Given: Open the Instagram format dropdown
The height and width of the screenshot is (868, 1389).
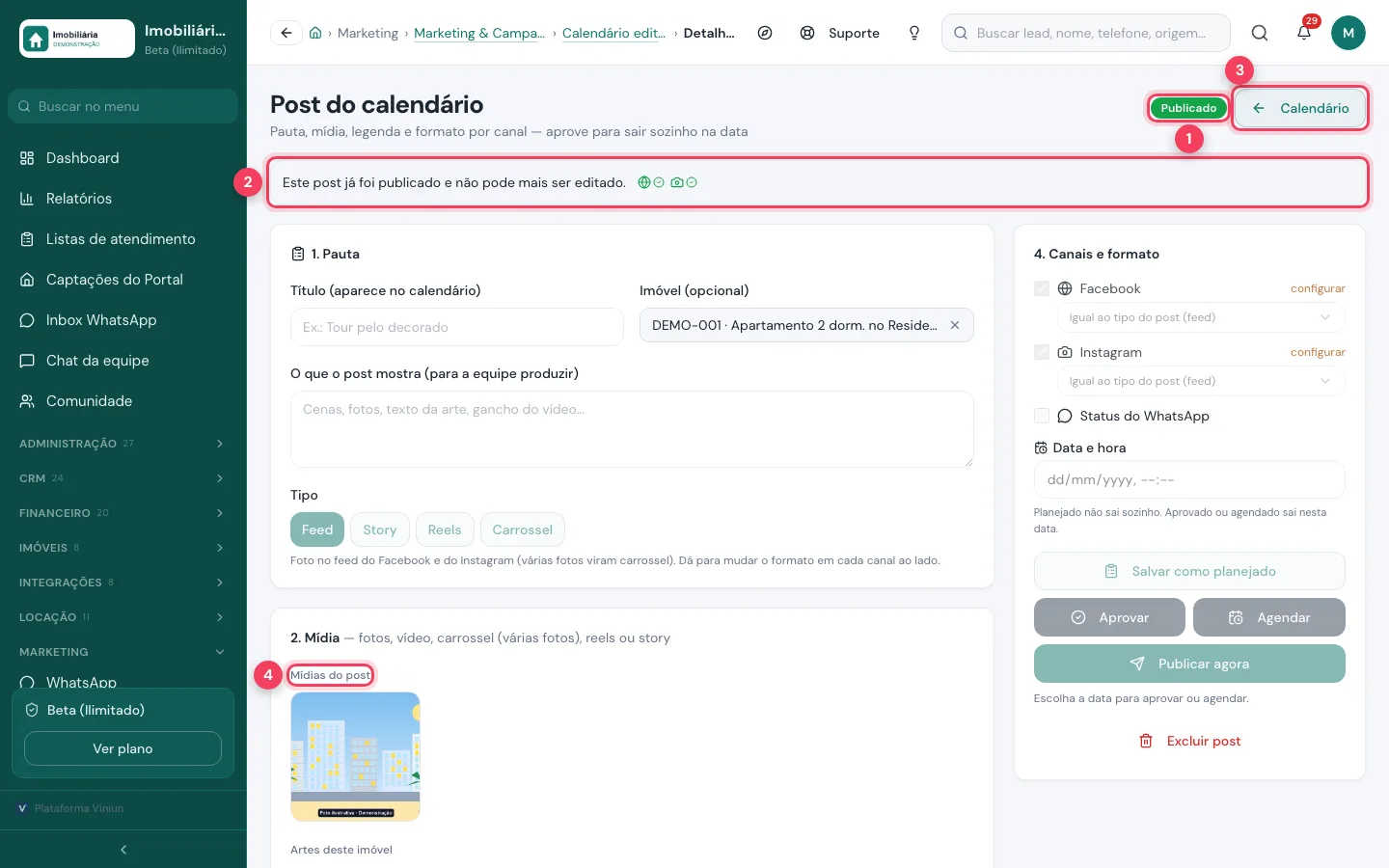Looking at the screenshot, I should click(1200, 381).
